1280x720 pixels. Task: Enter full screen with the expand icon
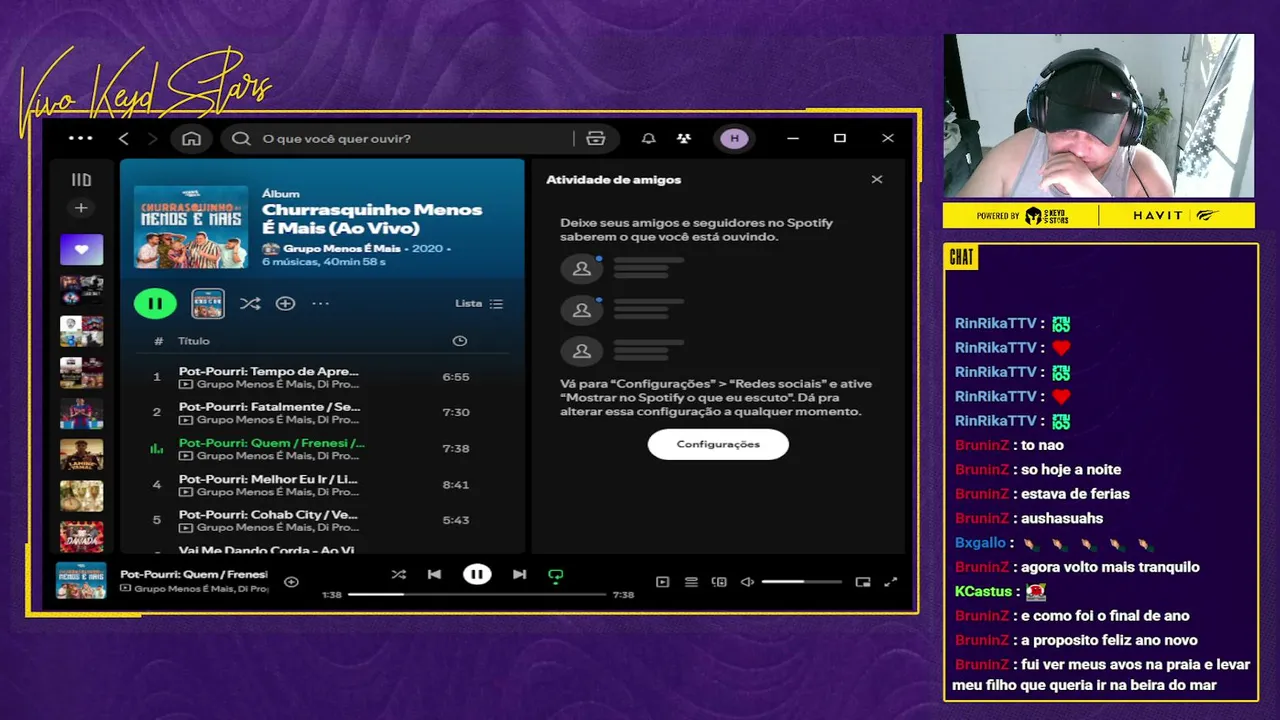point(891,582)
